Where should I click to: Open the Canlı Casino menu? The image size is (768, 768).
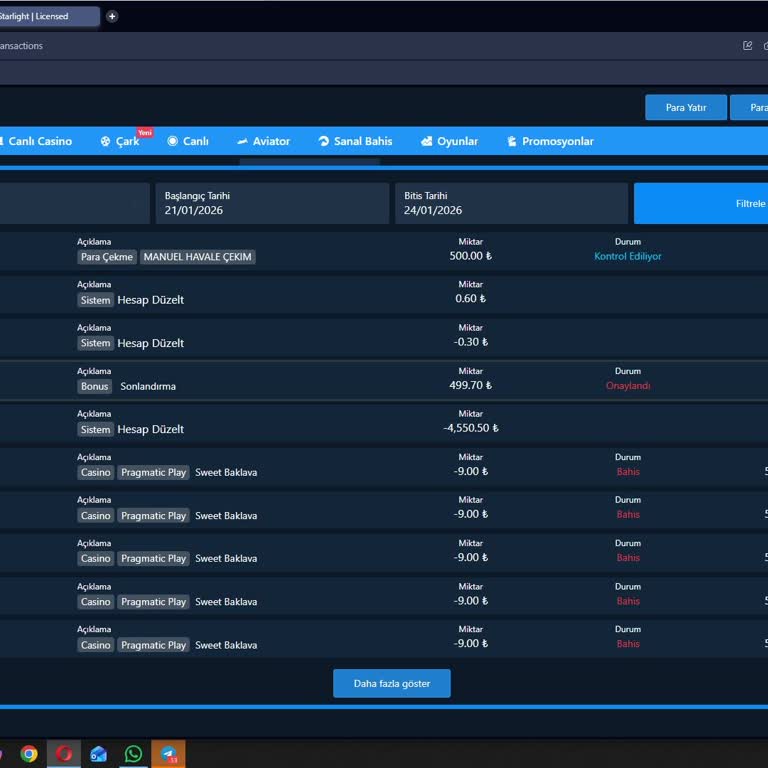38,142
